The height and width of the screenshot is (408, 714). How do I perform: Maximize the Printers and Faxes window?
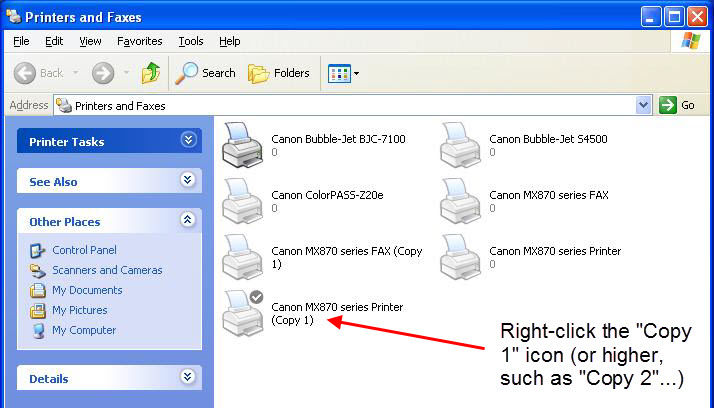pyautogui.click(x=674, y=17)
